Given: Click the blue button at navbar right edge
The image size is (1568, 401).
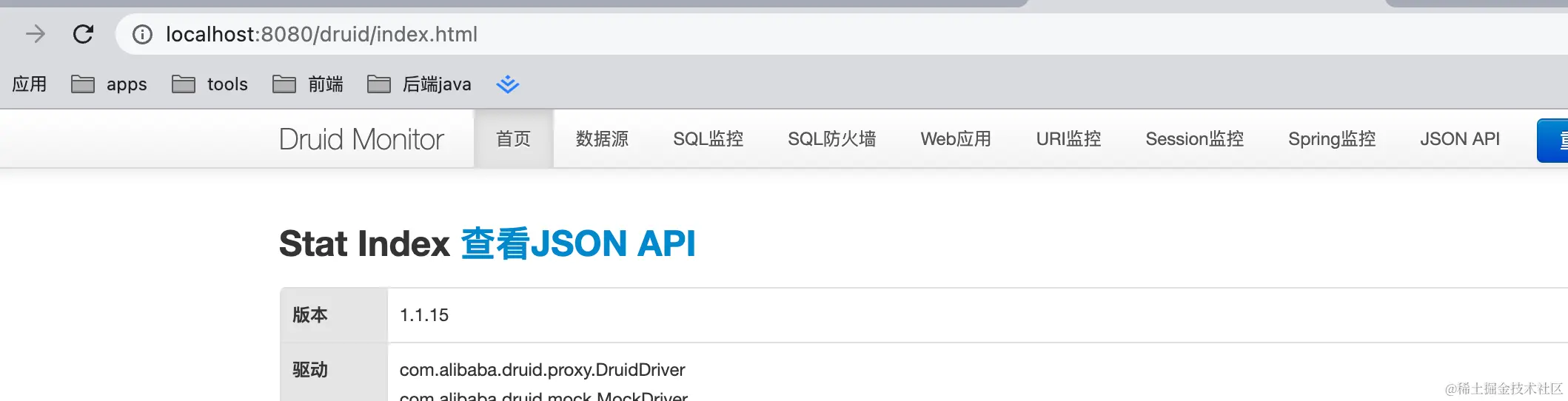Looking at the screenshot, I should coord(1552,140).
